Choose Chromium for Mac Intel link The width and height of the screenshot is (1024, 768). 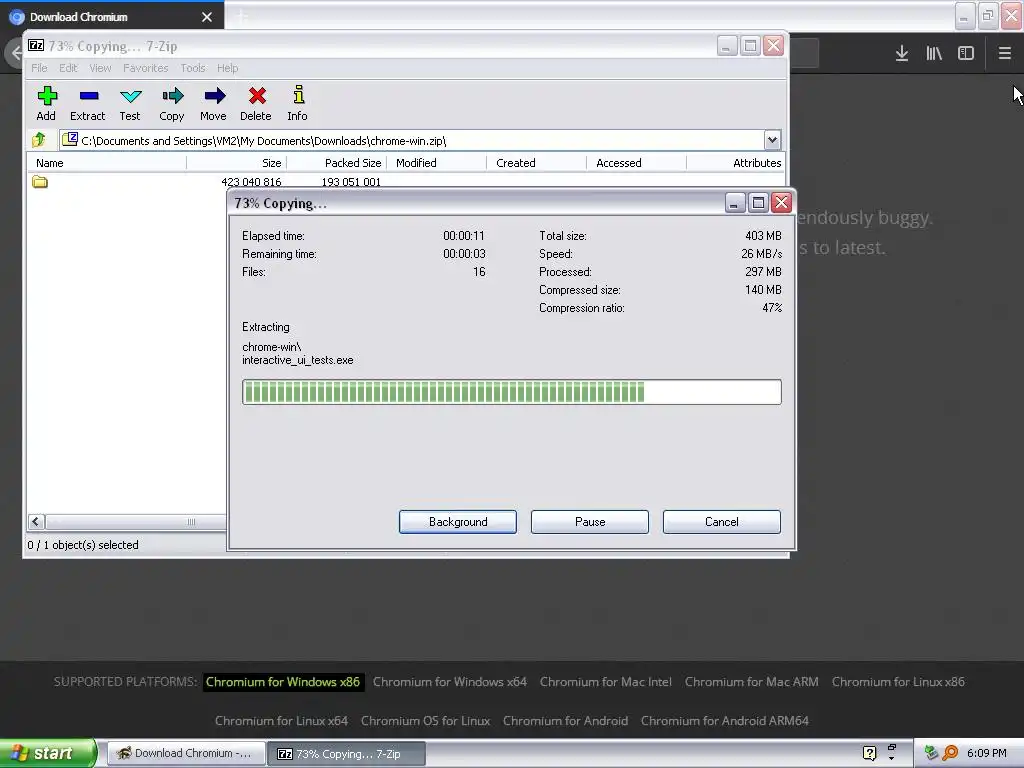tap(605, 682)
